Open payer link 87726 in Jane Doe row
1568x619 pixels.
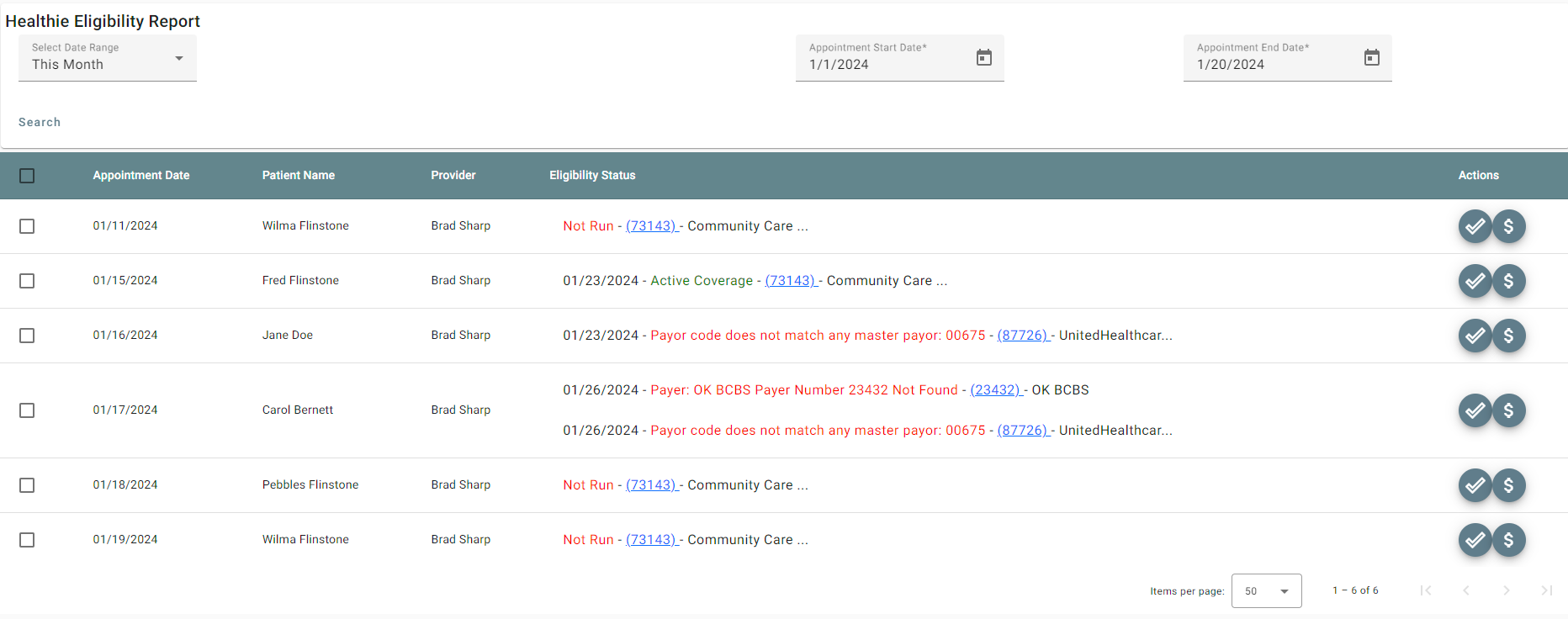(x=1022, y=336)
